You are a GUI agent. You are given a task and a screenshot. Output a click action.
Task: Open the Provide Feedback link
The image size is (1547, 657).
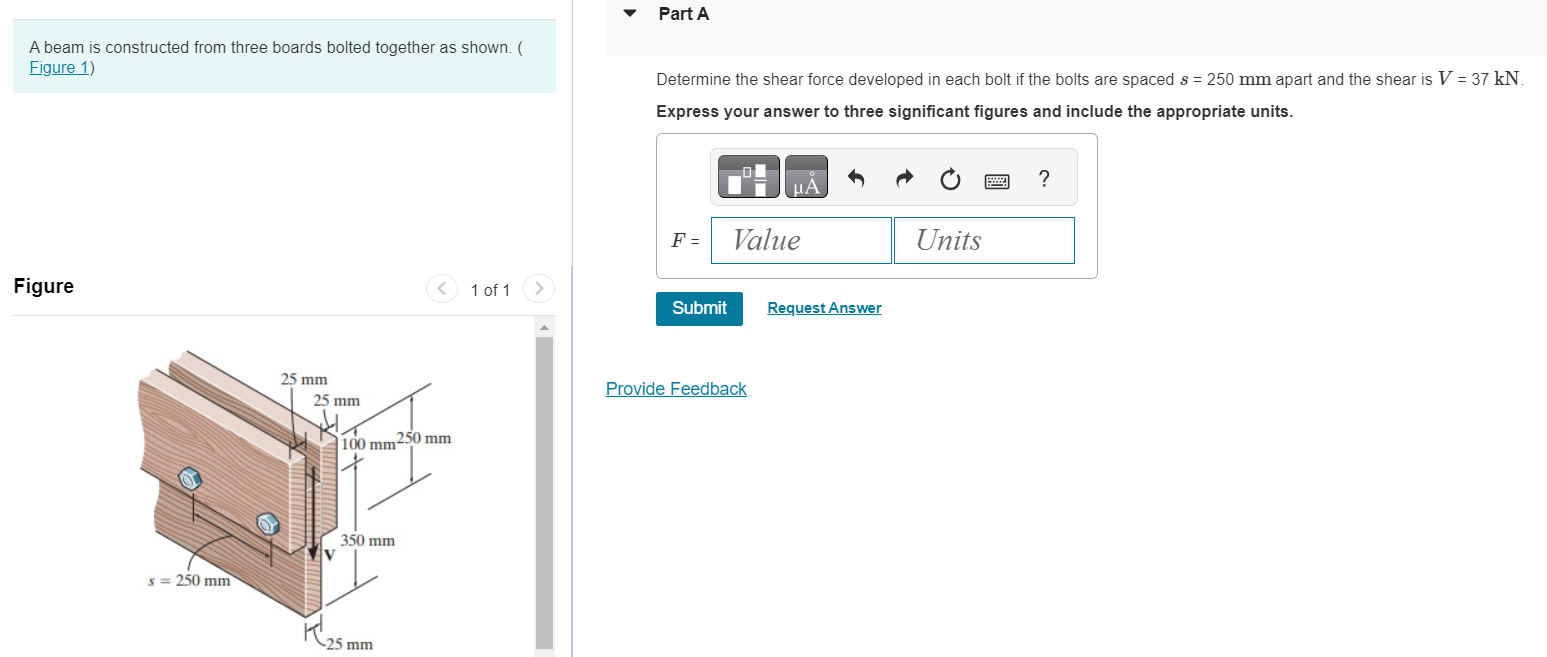tap(676, 389)
